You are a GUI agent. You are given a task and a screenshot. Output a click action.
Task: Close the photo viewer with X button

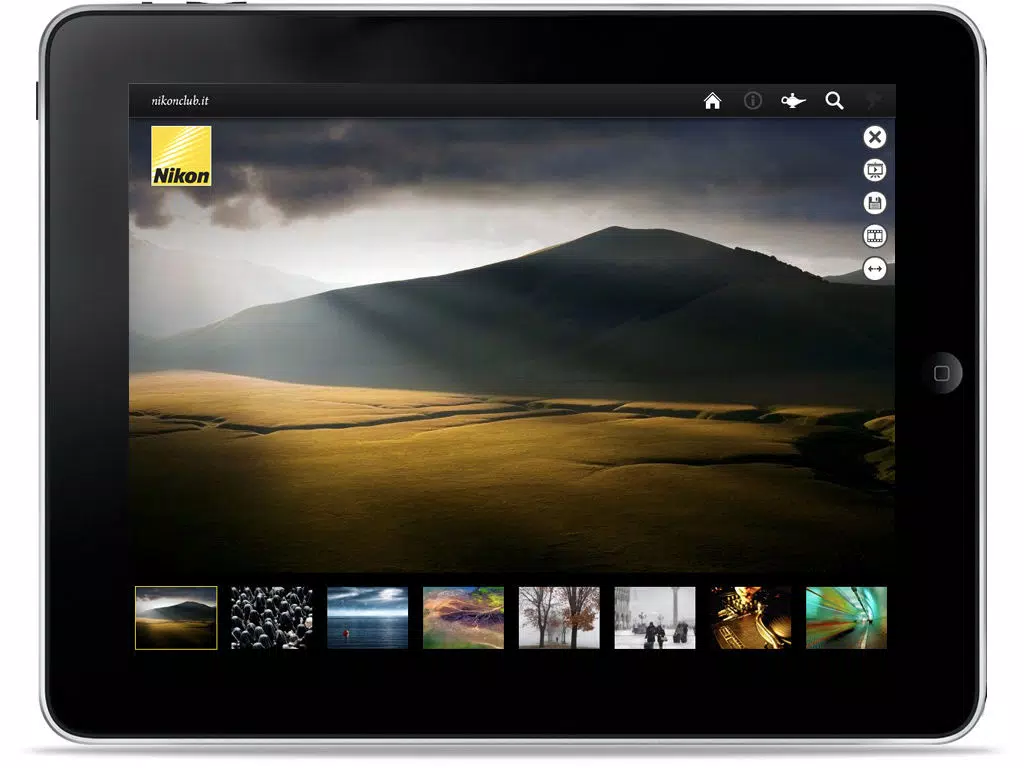[874, 137]
